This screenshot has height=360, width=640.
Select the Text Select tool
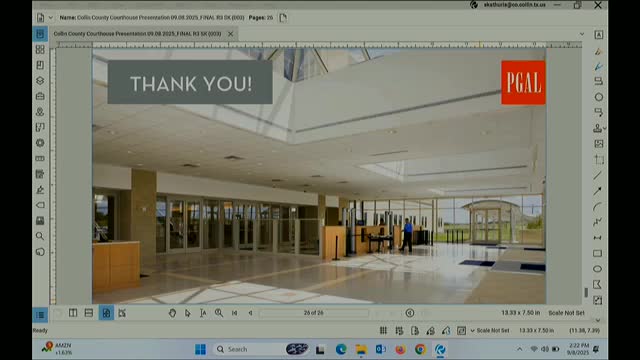[203, 313]
